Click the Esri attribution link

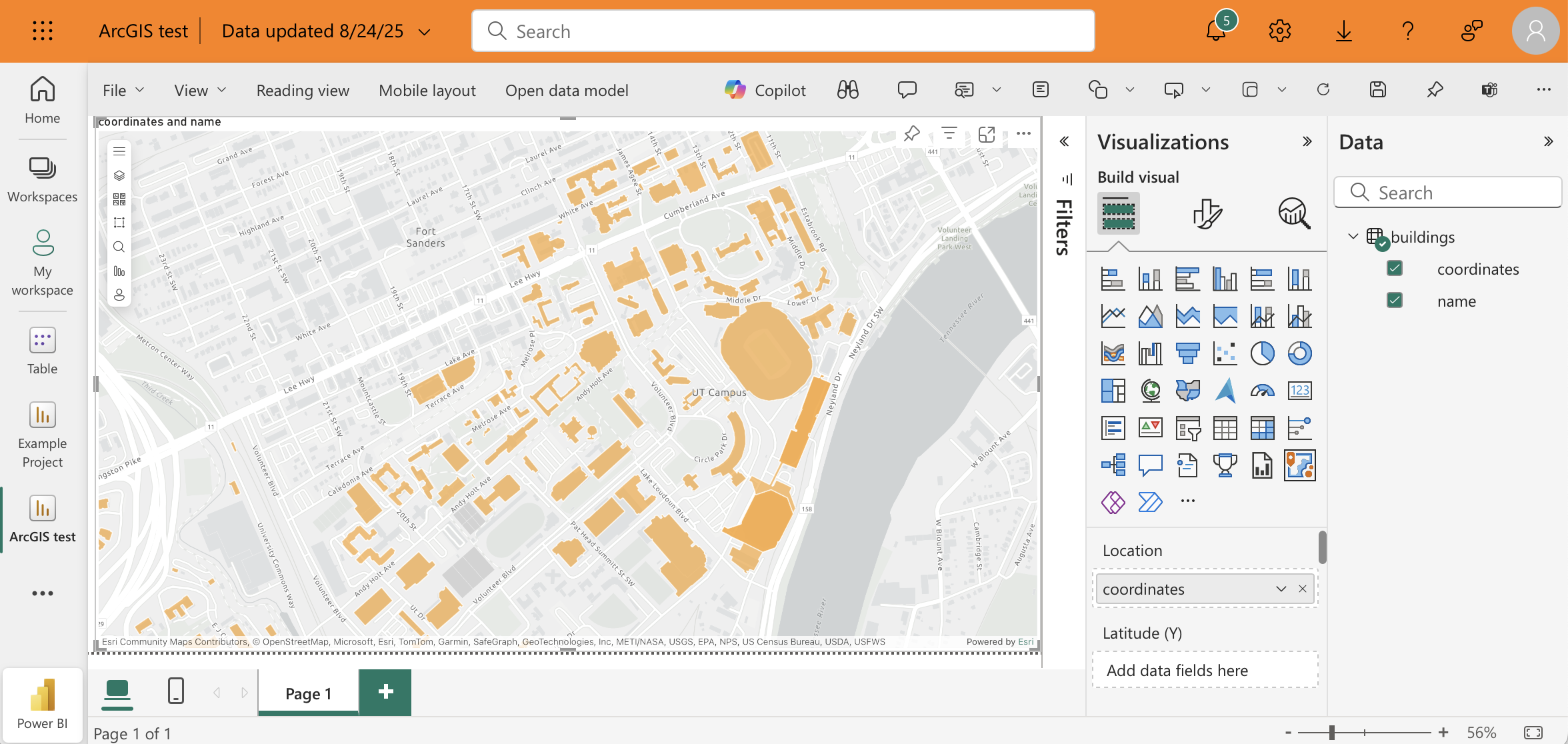point(1025,642)
